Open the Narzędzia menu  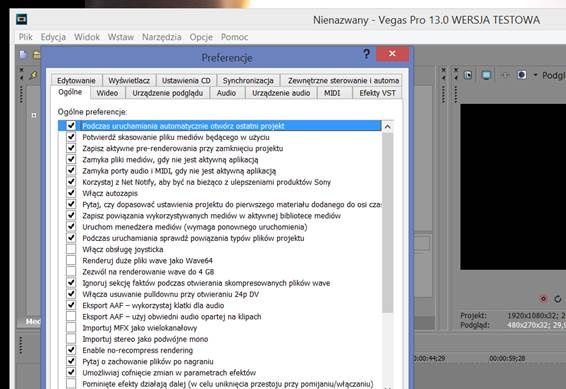click(161, 37)
